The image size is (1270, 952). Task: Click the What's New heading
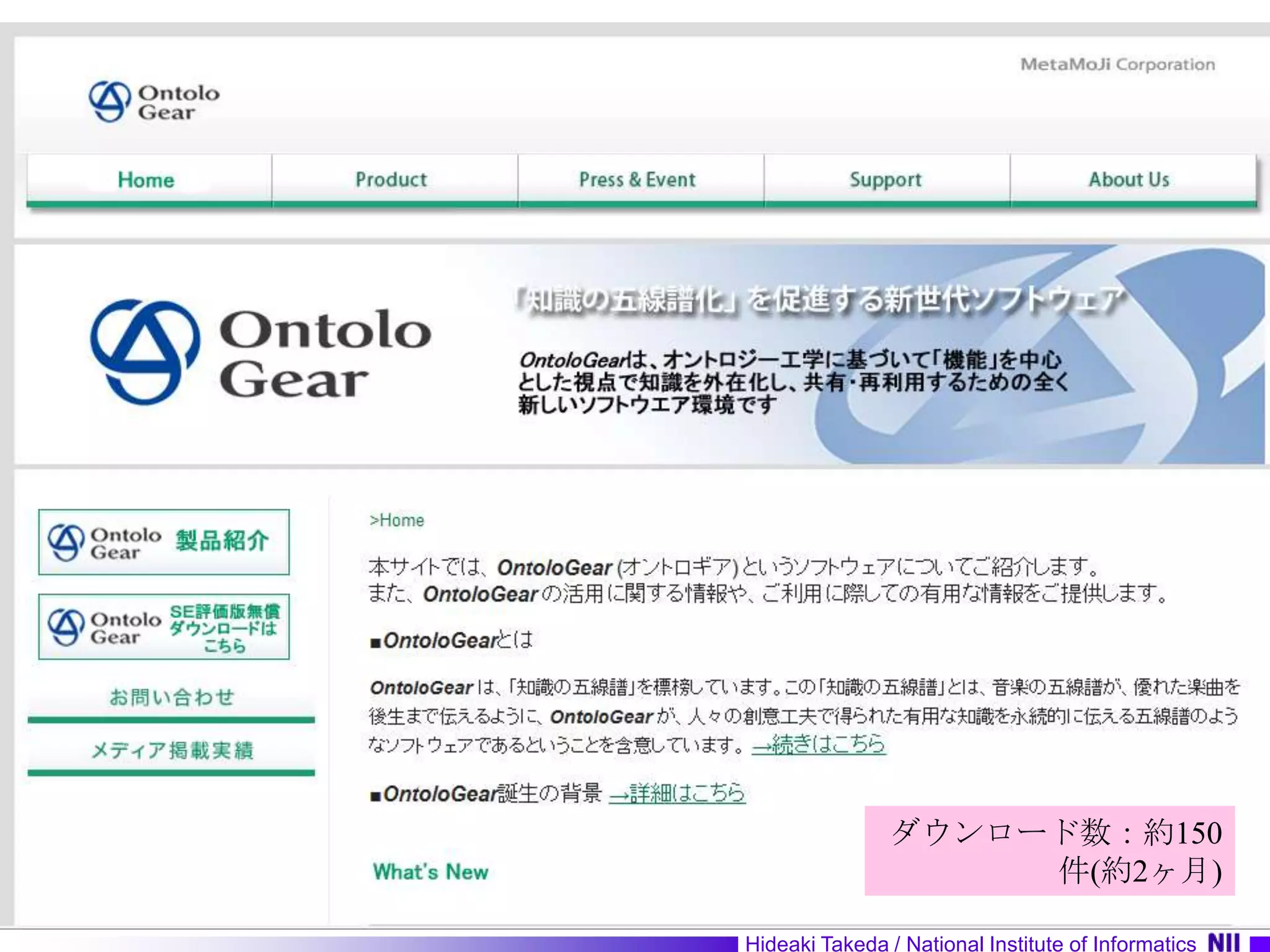(430, 872)
